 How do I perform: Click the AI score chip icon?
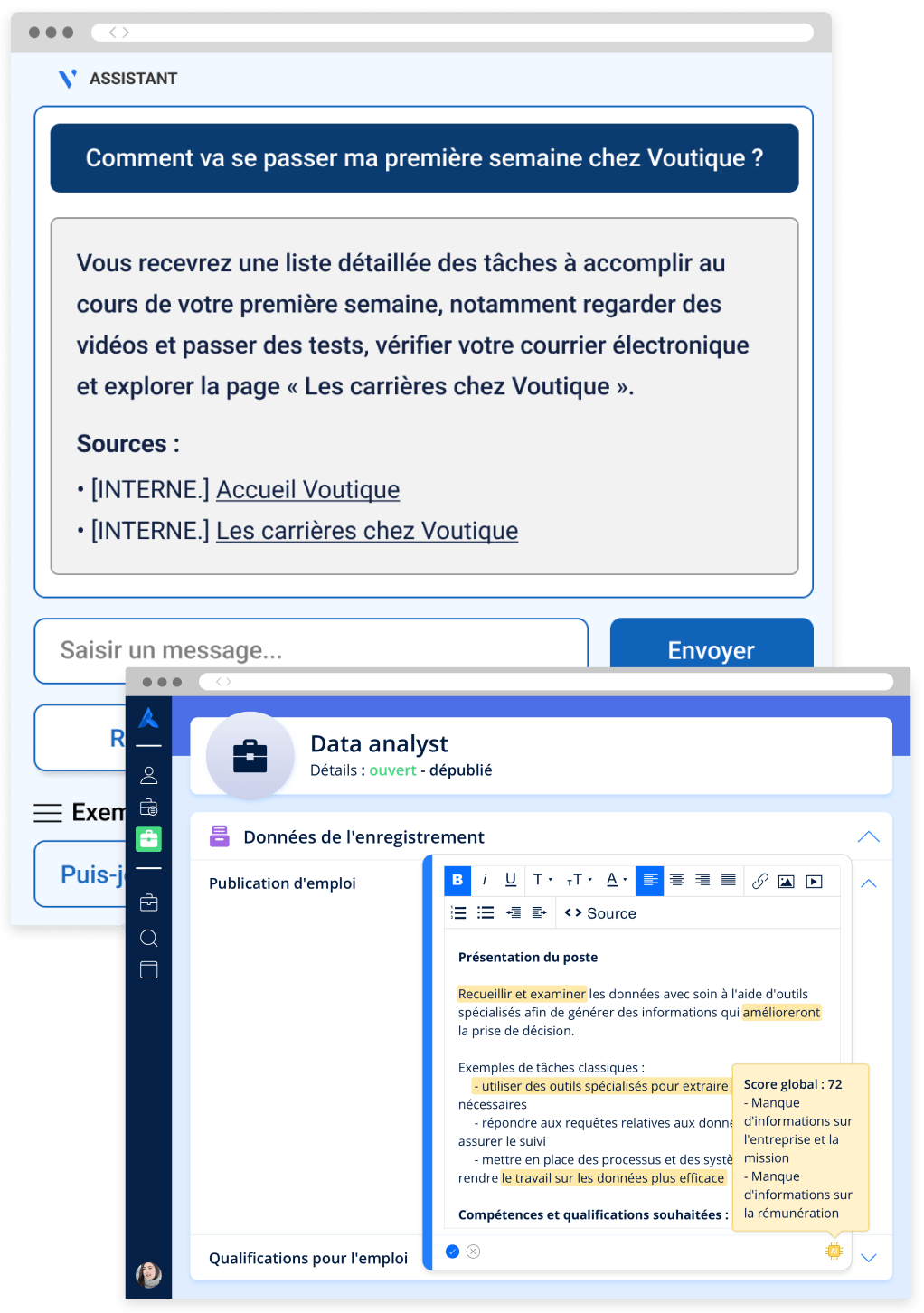tap(834, 1251)
